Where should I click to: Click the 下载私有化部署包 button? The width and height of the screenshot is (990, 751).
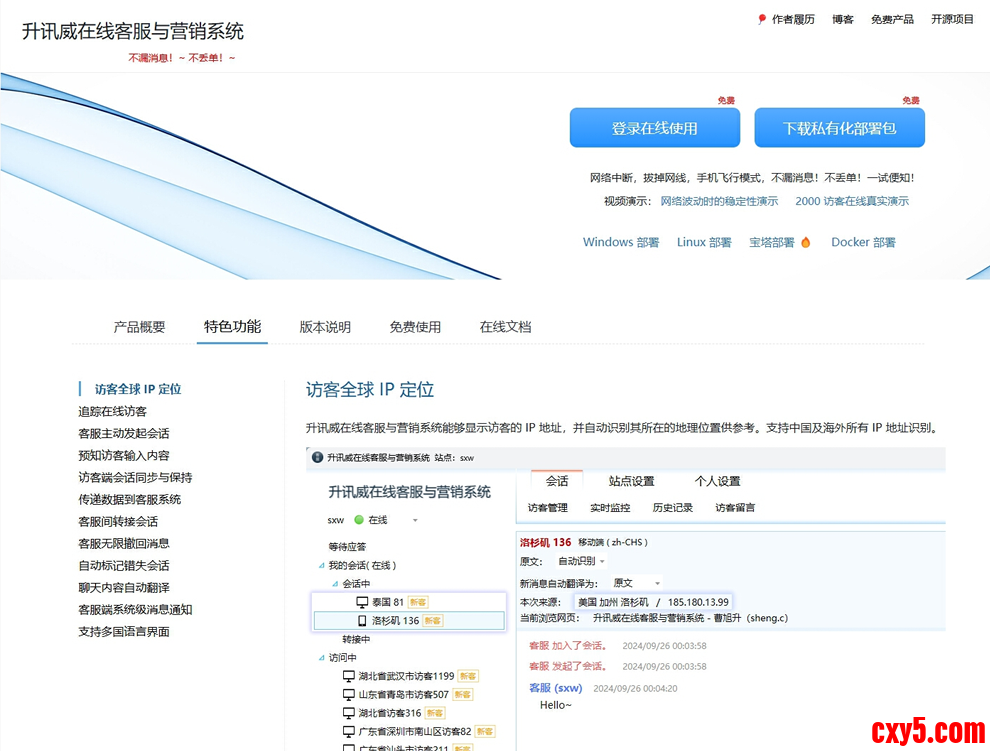tap(839, 128)
